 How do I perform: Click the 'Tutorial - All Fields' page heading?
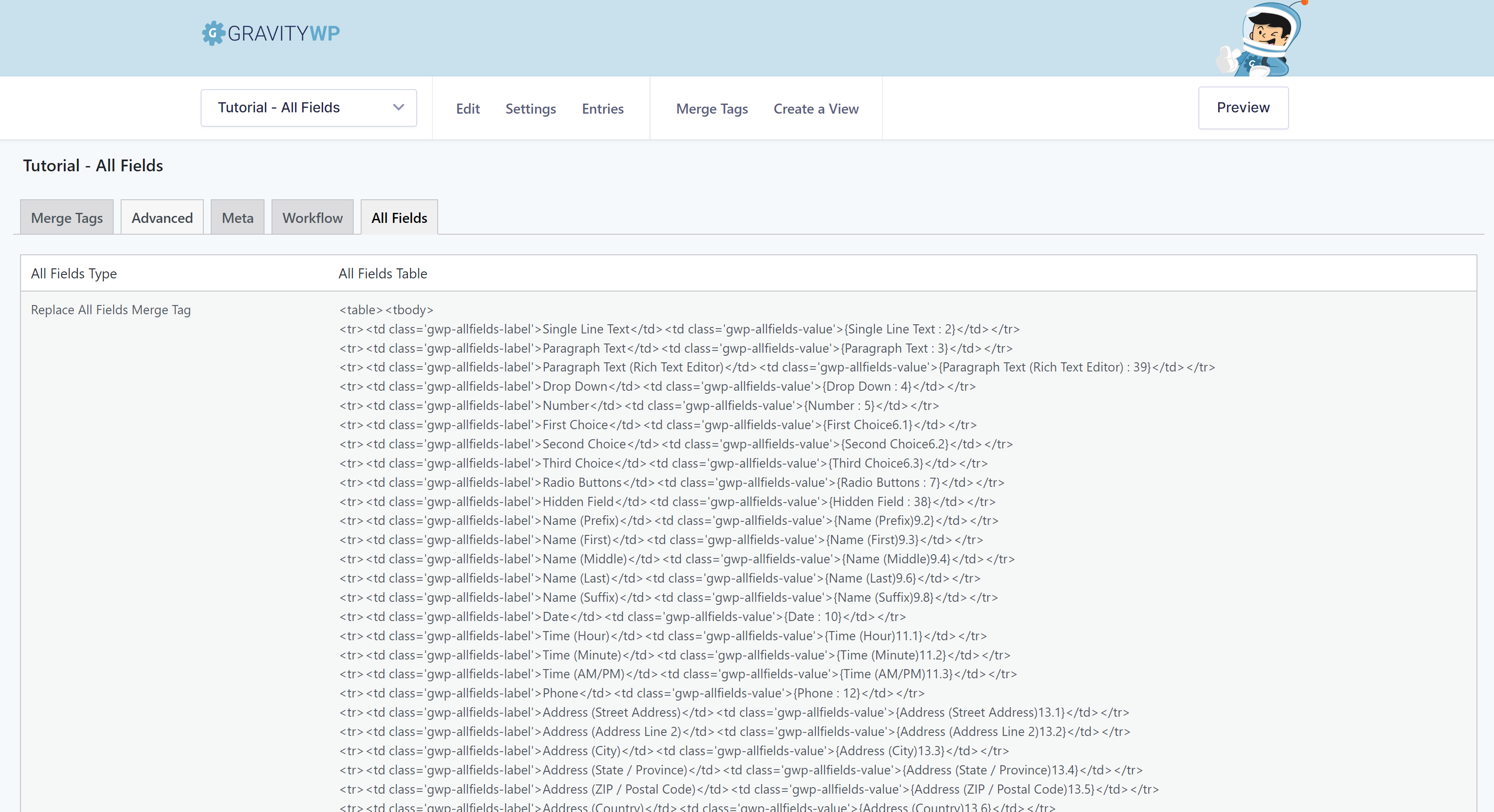coord(93,166)
